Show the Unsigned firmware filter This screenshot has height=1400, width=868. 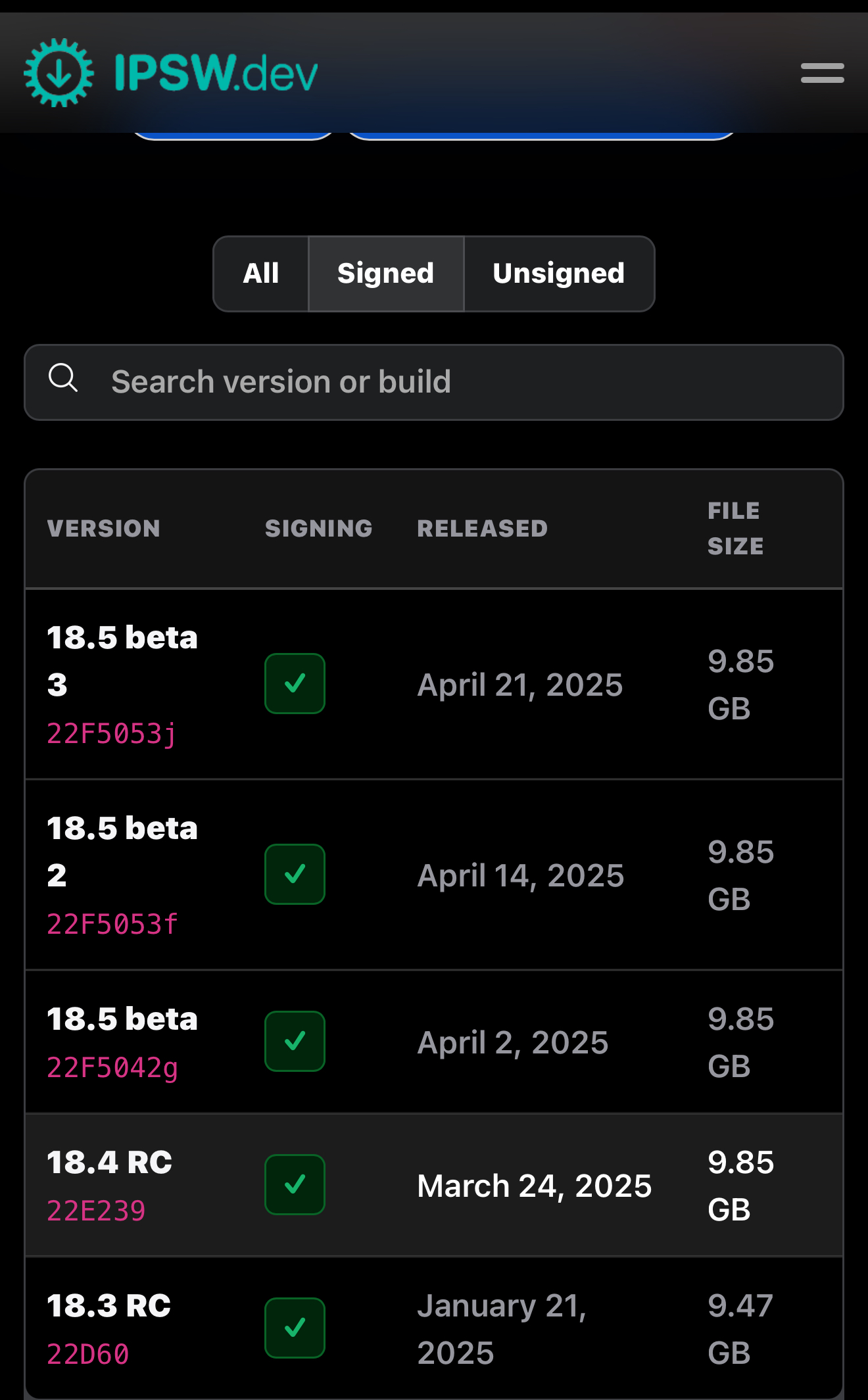(x=559, y=274)
